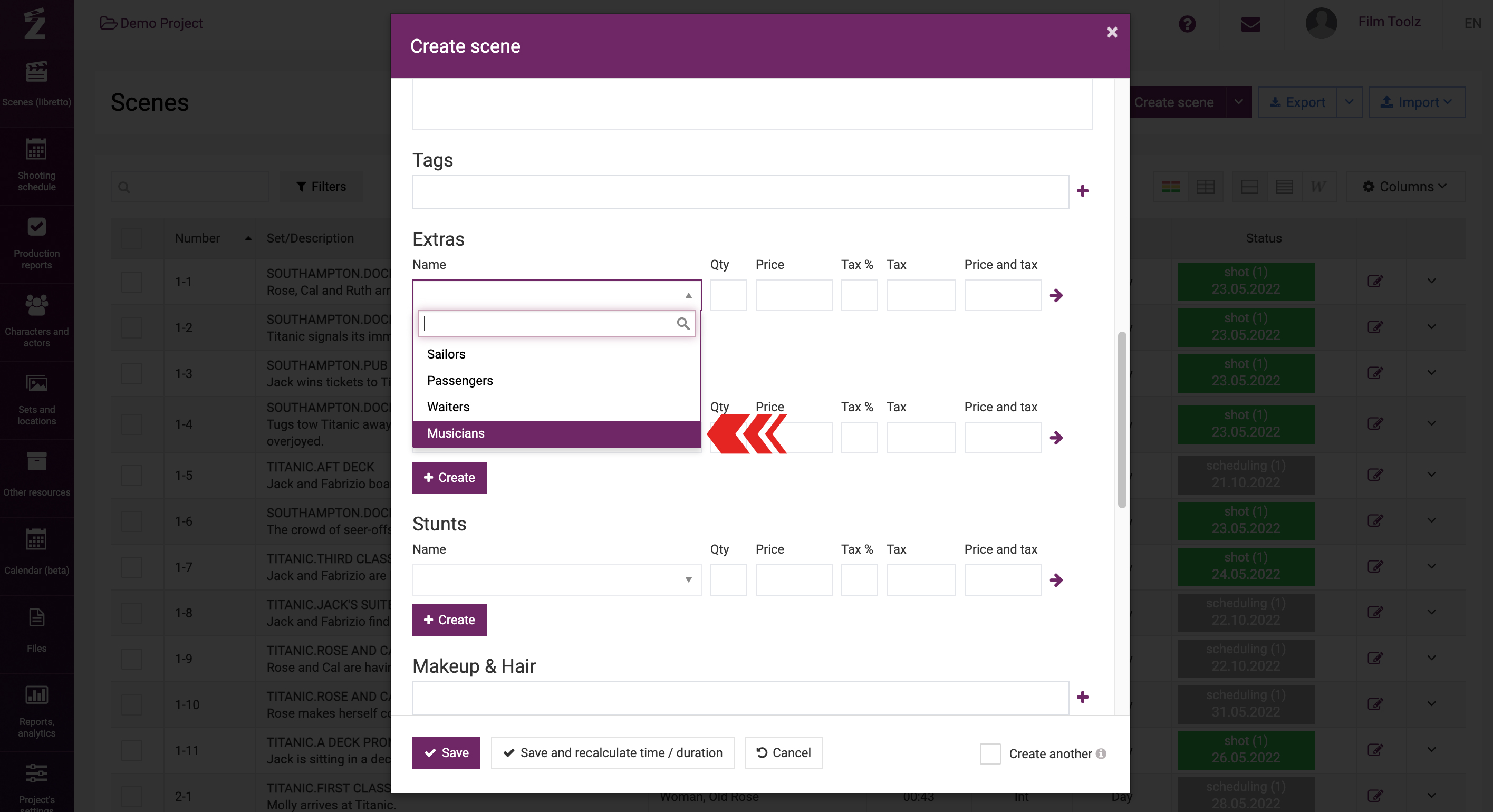Click the user avatar icon
Viewport: 1493px width, 812px height.
coord(1321,23)
